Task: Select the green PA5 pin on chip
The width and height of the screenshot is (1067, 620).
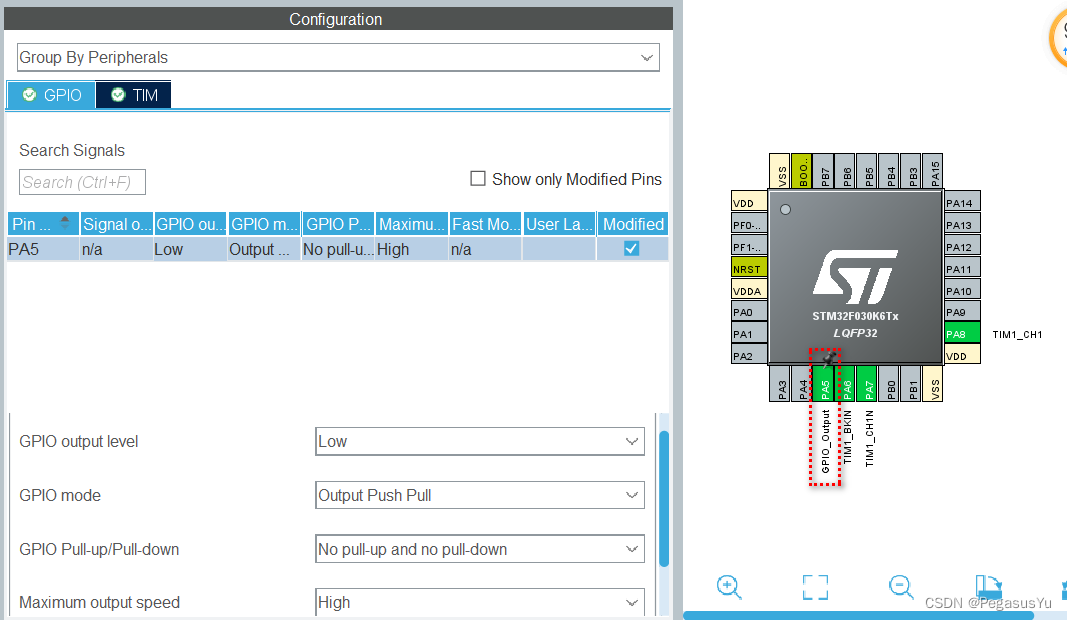Action: 825,384
